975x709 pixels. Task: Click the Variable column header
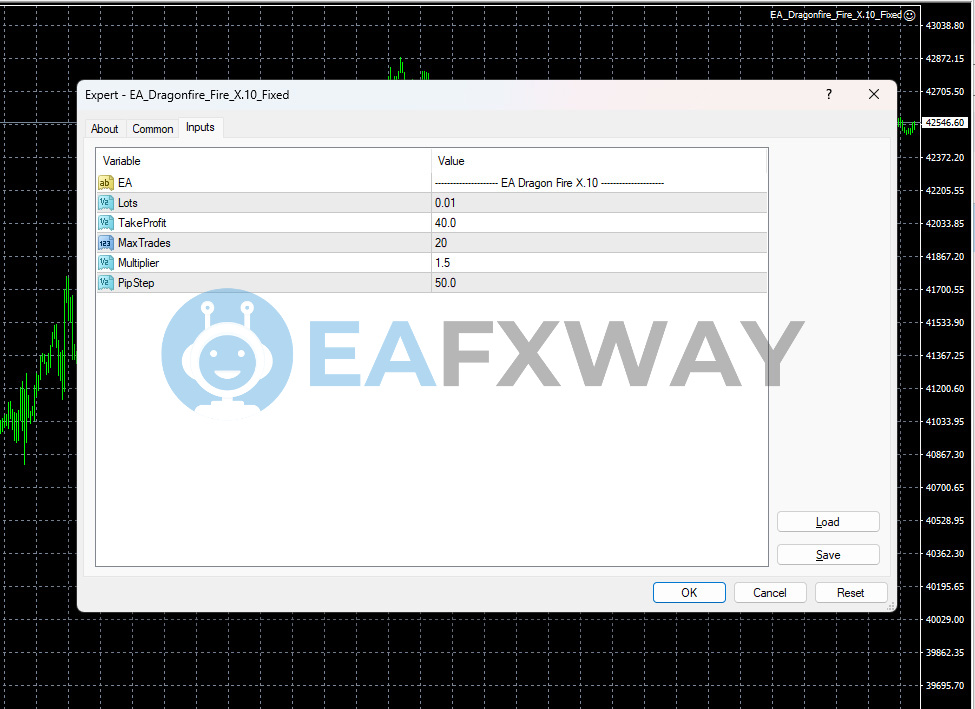coord(264,161)
